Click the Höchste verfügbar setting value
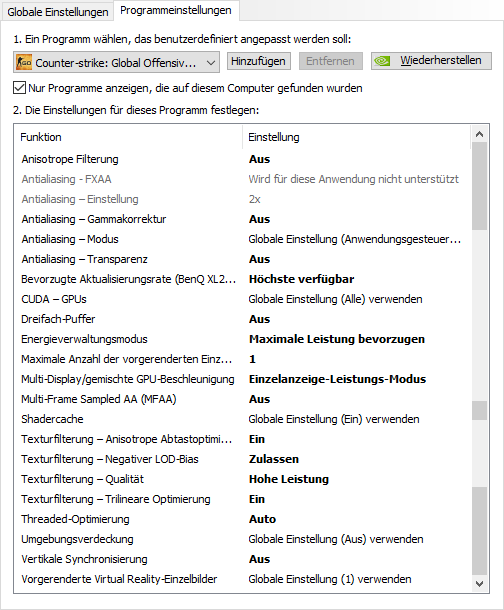The height and width of the screenshot is (610, 504). coord(301,279)
